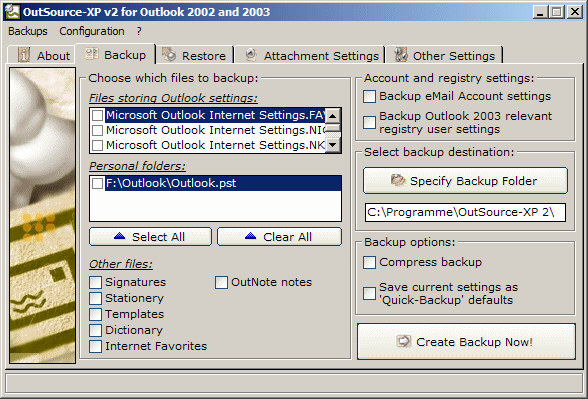Image resolution: width=588 pixels, height=399 pixels.
Task: Click folder icon on Specify Backup Folder
Action: coord(398,181)
